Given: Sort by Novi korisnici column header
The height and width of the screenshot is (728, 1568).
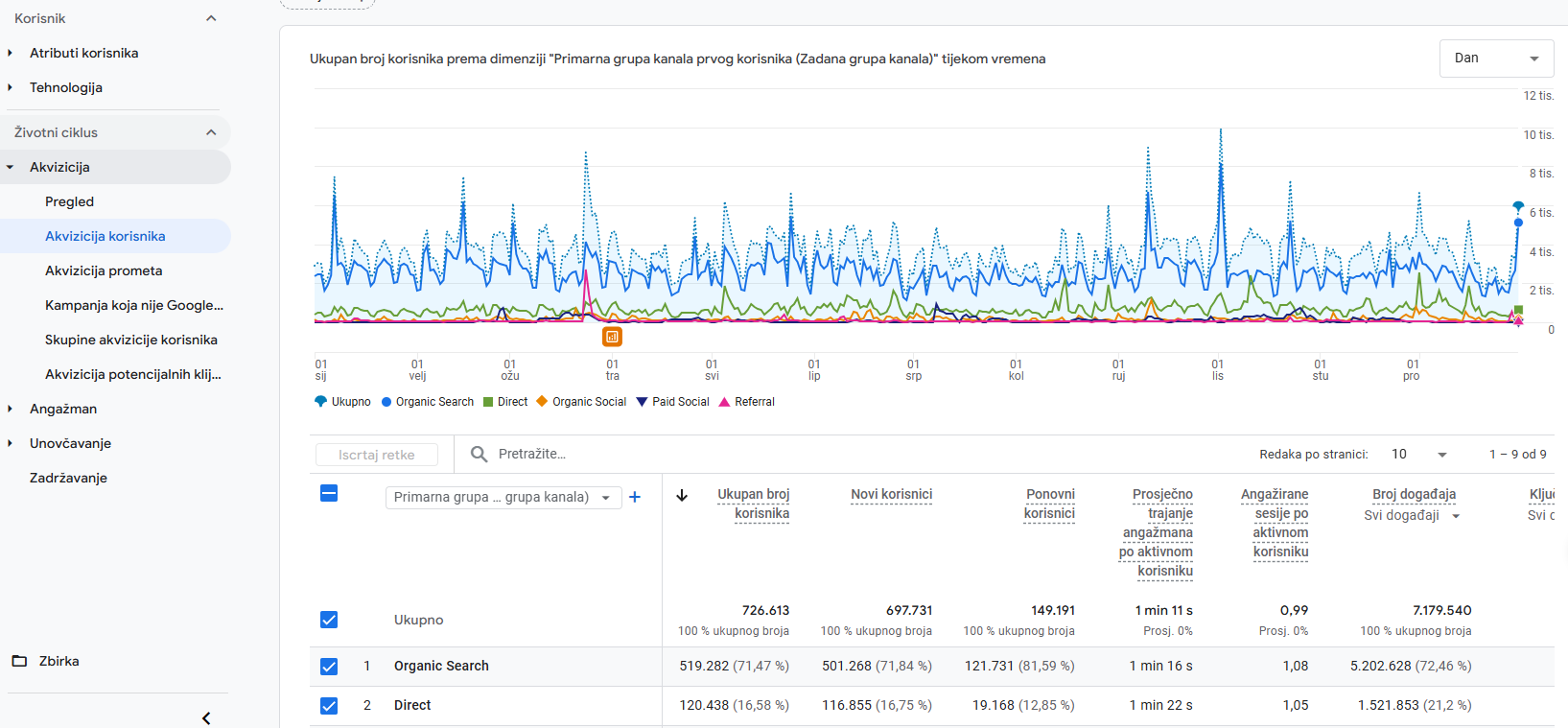Looking at the screenshot, I should click(891, 495).
